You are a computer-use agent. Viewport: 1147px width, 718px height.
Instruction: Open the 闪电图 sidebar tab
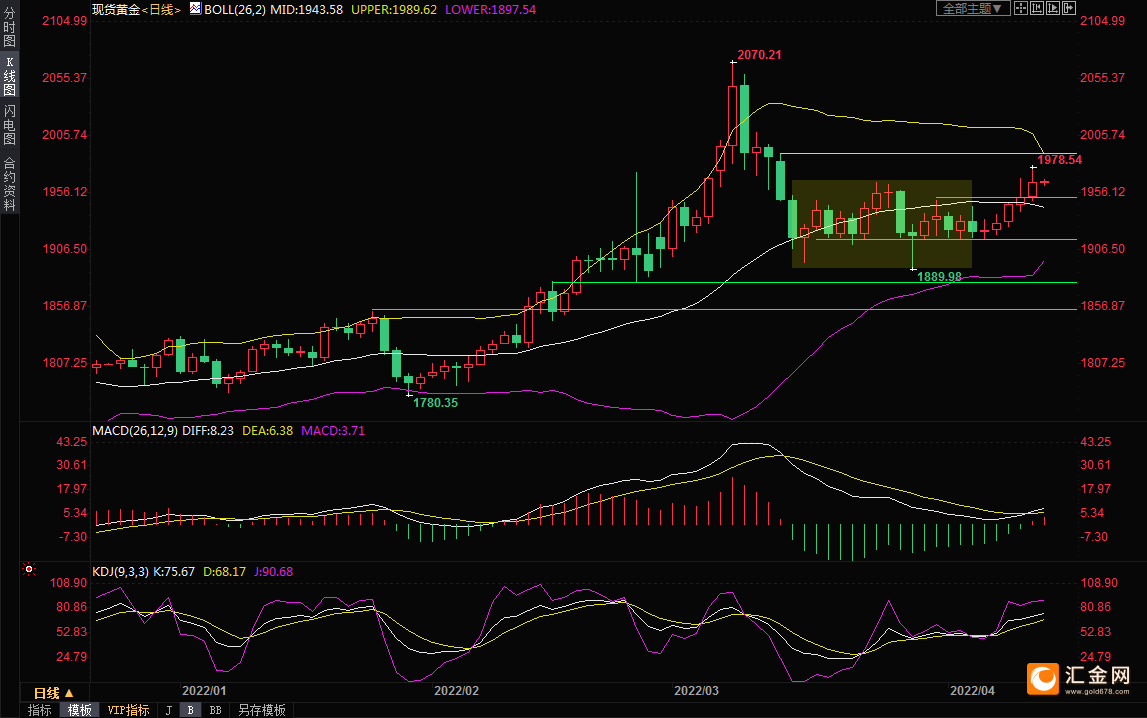[x=10, y=124]
